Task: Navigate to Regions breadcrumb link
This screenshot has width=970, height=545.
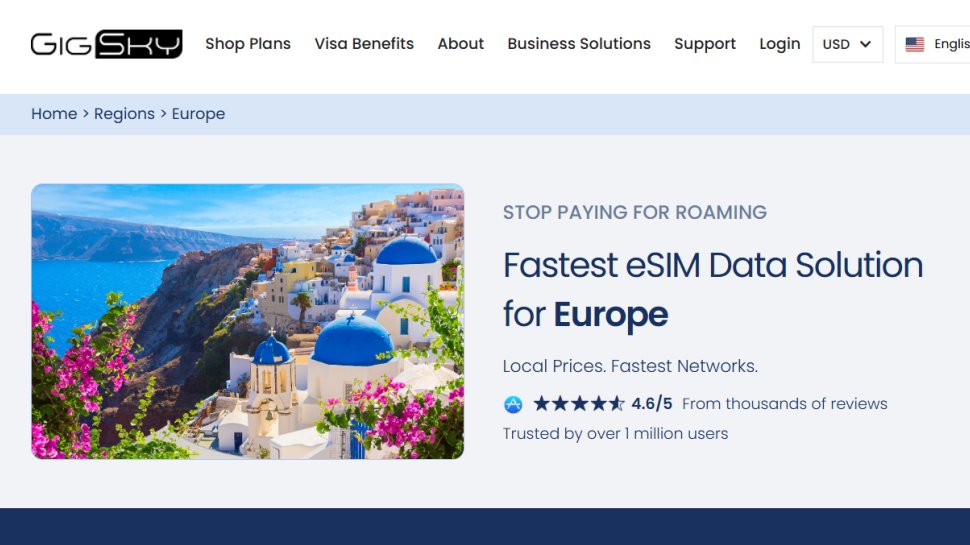Action: [124, 114]
